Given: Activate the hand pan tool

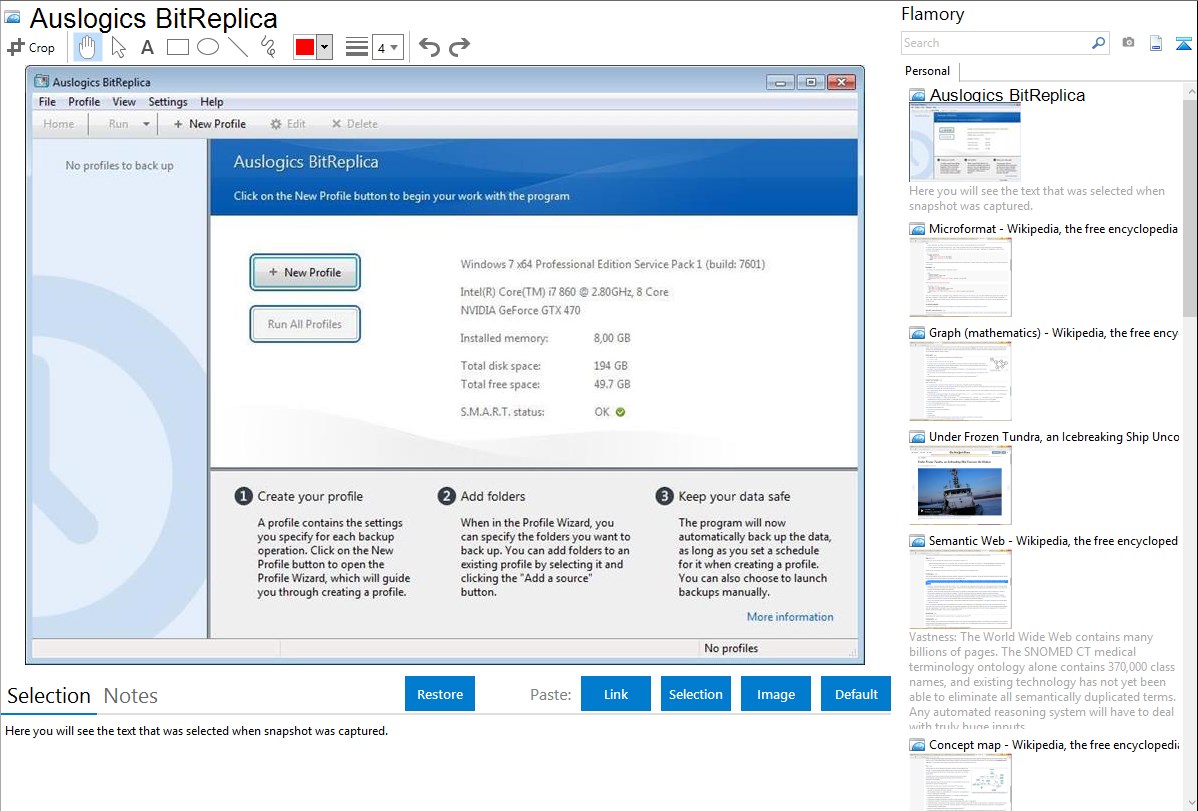Looking at the screenshot, I should (x=87, y=47).
